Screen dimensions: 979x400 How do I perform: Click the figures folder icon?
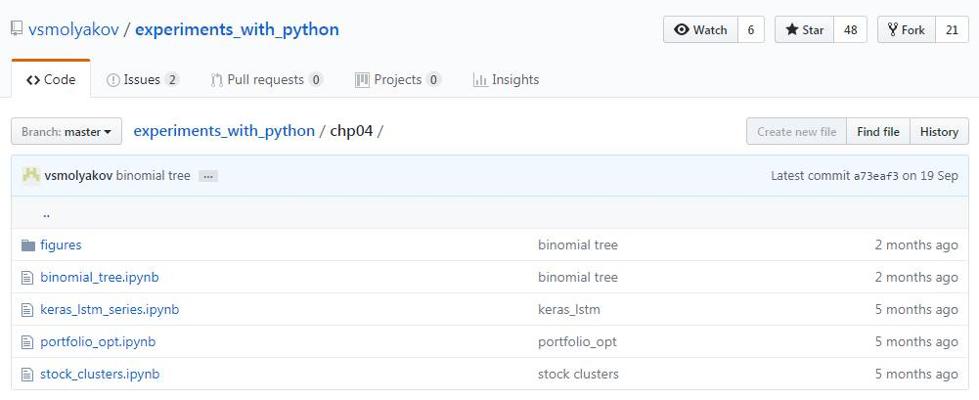(28, 245)
